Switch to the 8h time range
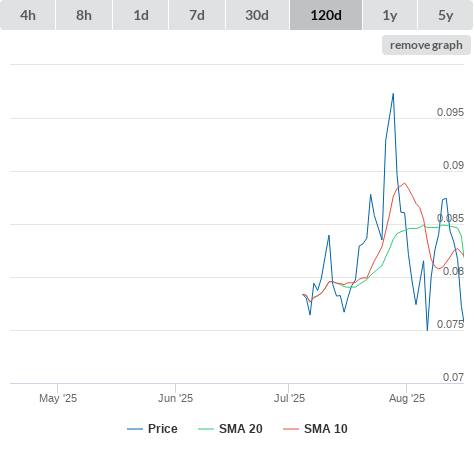This screenshot has height=455, width=474. click(84, 15)
